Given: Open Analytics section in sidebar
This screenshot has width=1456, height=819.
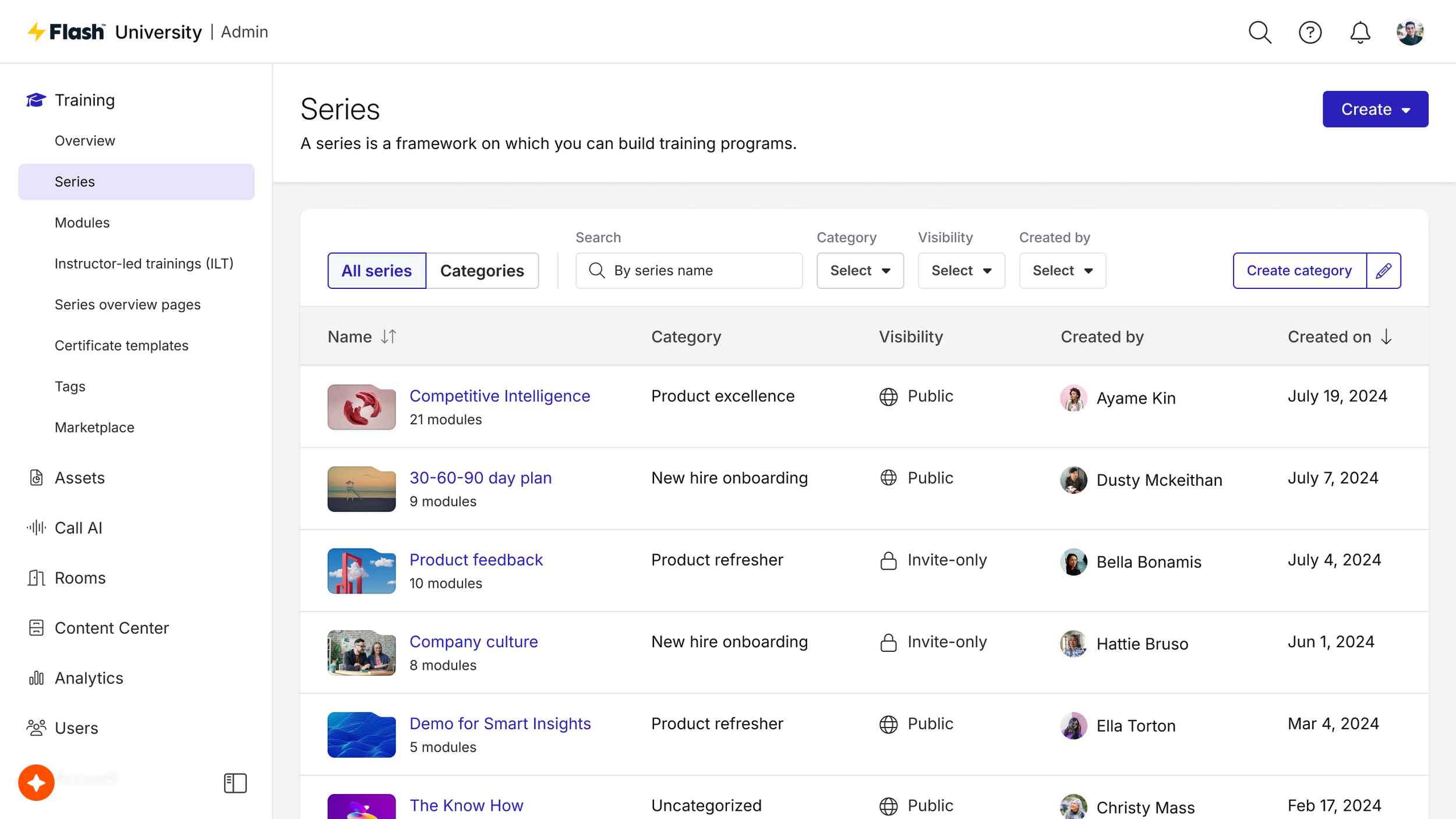Looking at the screenshot, I should pyautogui.click(x=89, y=678).
